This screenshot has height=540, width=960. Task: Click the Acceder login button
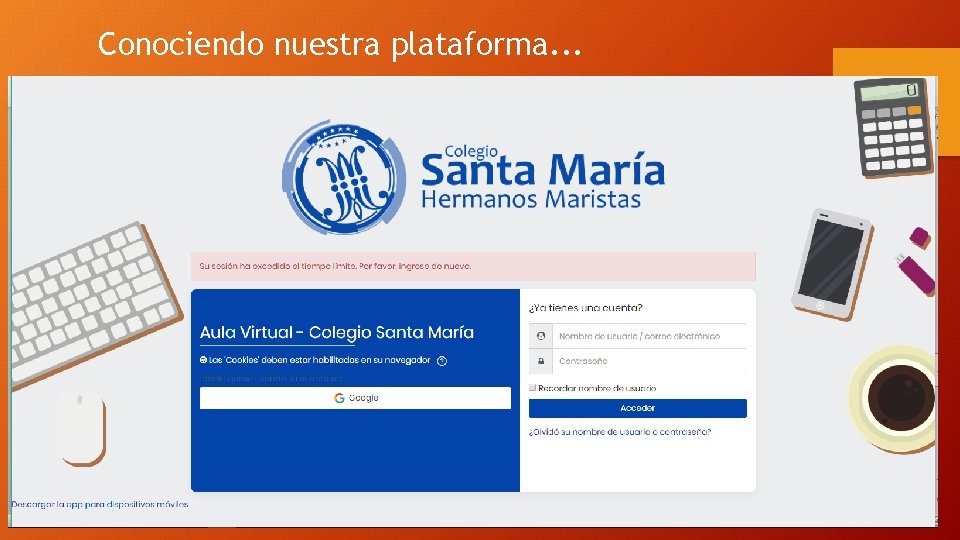click(637, 408)
